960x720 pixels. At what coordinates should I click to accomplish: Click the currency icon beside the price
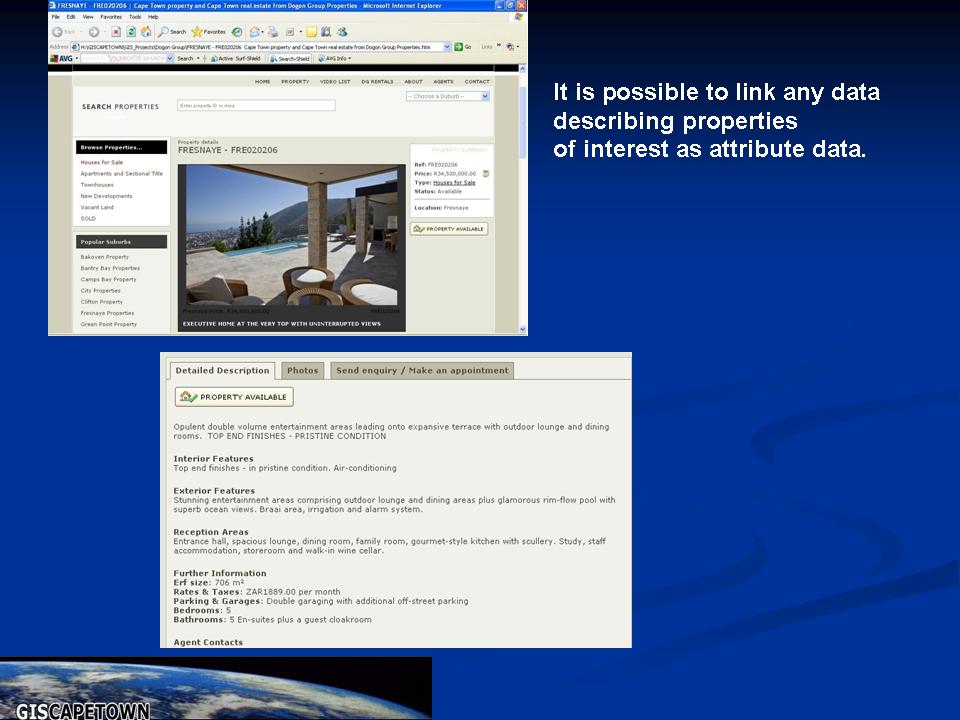point(485,173)
